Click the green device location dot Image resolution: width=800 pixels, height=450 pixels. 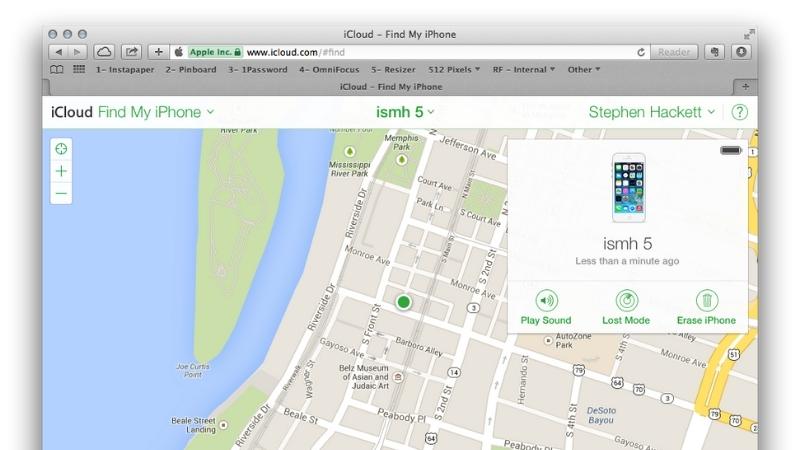(404, 303)
